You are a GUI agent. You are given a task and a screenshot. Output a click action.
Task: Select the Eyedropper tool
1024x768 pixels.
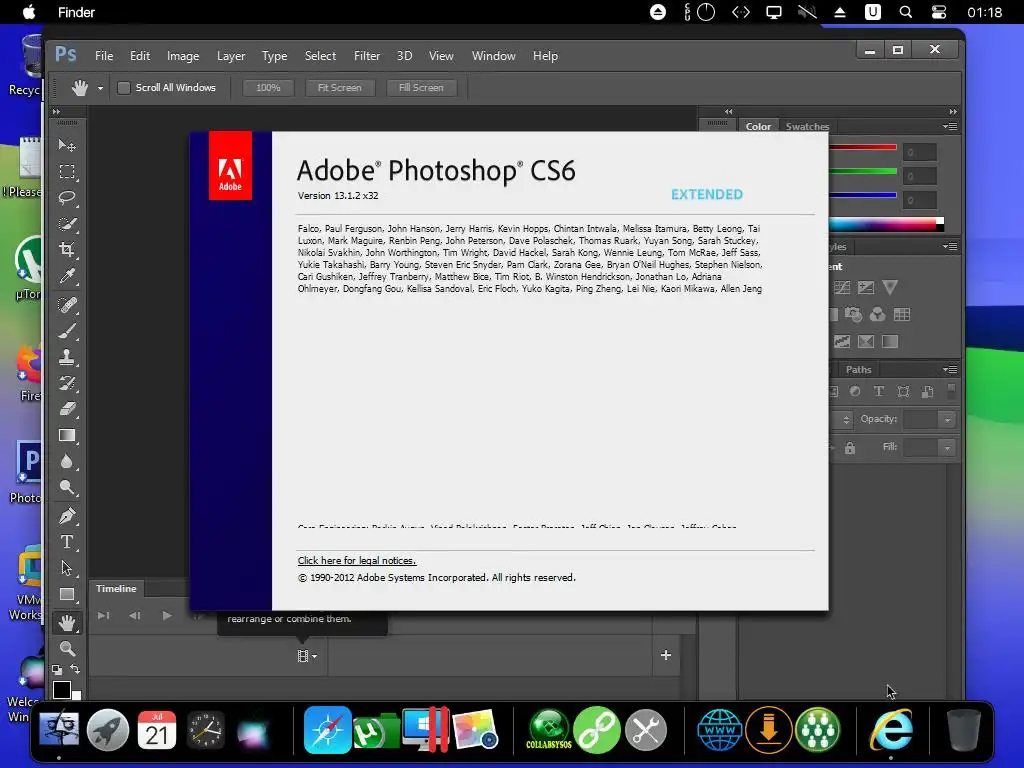(x=67, y=276)
